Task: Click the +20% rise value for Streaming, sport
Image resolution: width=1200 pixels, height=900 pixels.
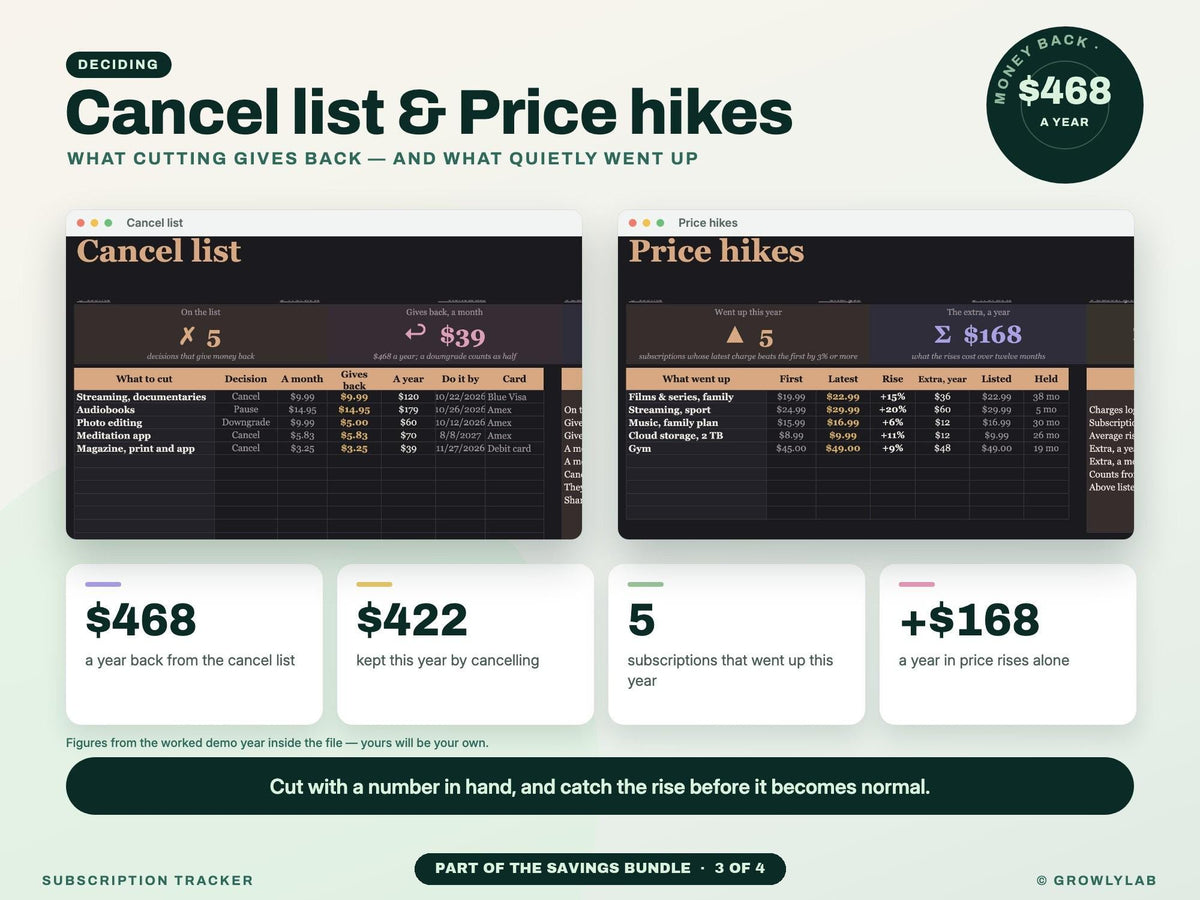Action: [893, 410]
